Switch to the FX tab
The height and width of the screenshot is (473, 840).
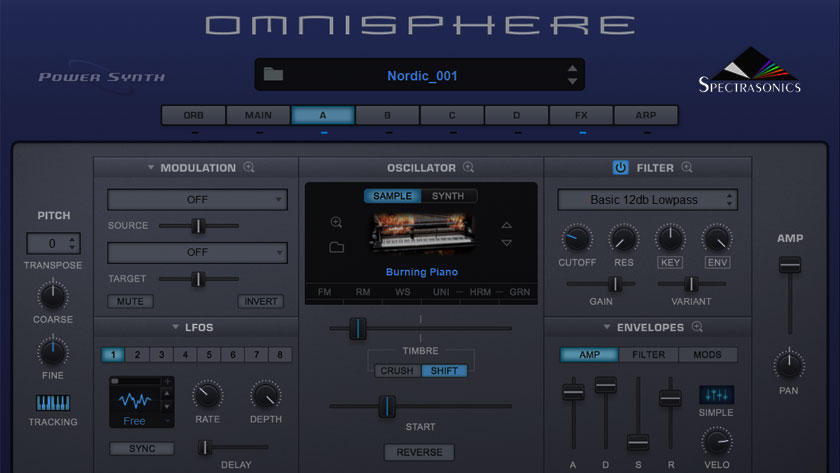click(581, 115)
